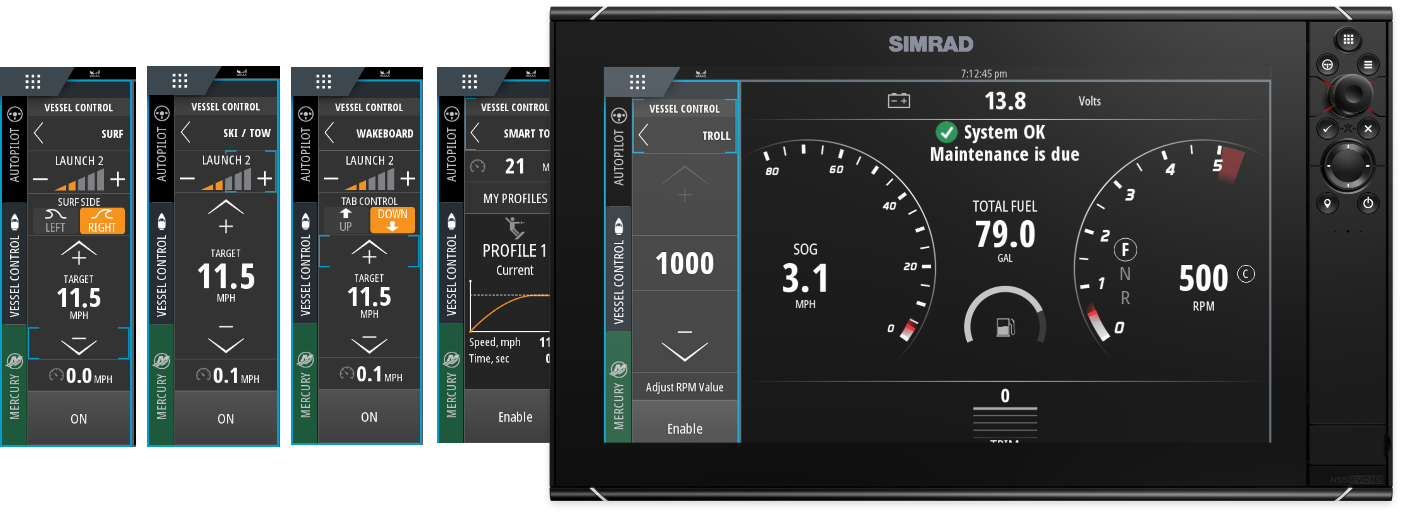The height and width of the screenshot is (513, 1402).
Task: Tap the waypoint pin hardware key
Action: tap(1328, 204)
